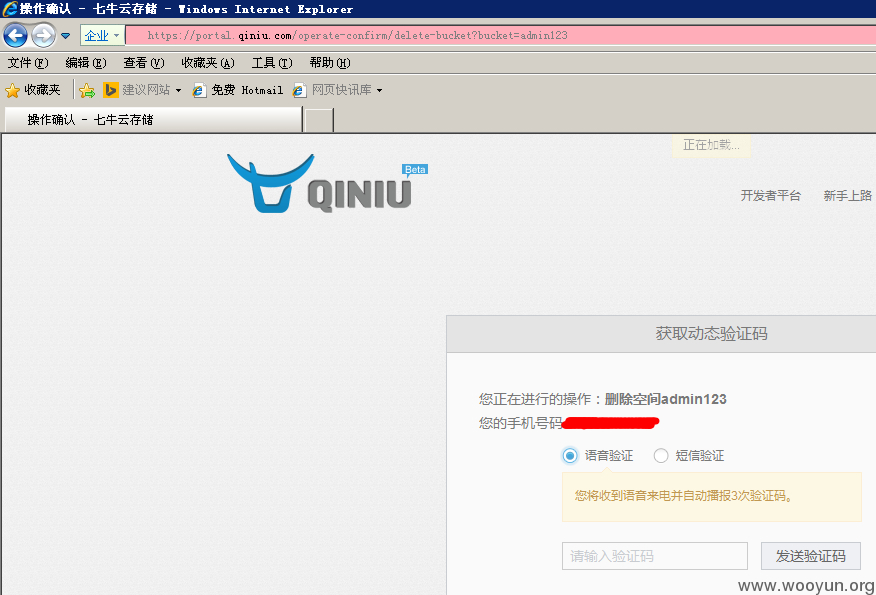The width and height of the screenshot is (876, 595).
Task: Go back with the browser Back arrow
Action: pos(15,36)
